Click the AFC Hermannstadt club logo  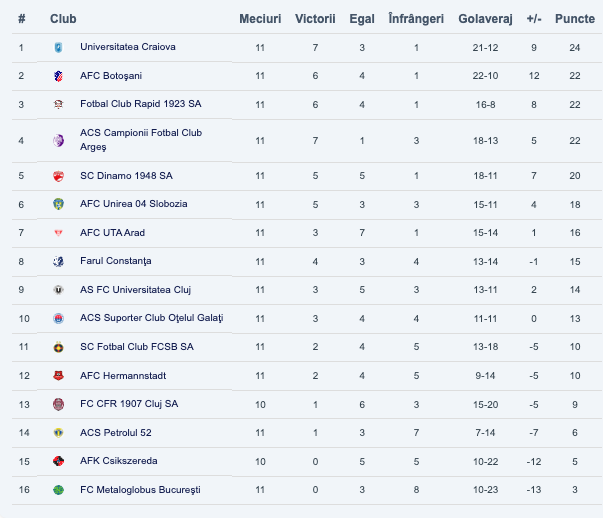[58, 376]
